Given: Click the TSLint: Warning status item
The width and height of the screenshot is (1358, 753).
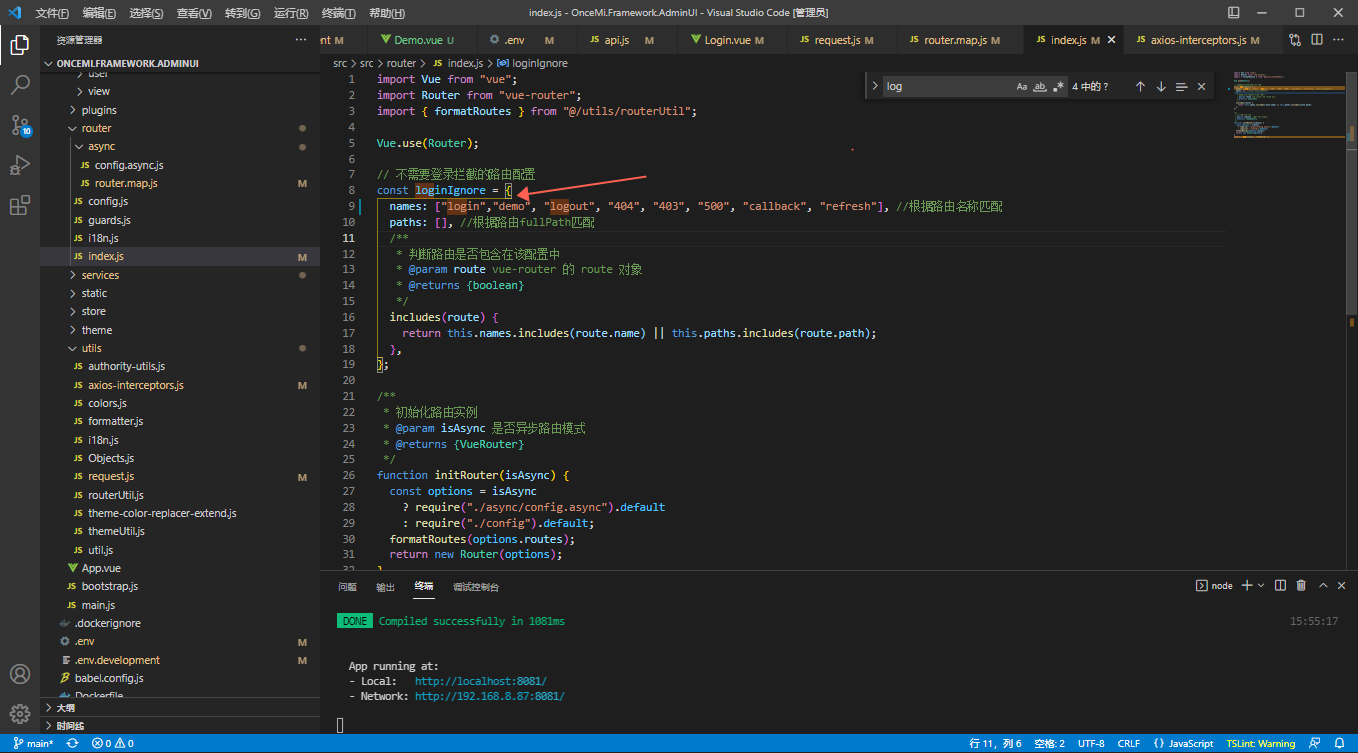Looking at the screenshot, I should [x=1261, y=744].
